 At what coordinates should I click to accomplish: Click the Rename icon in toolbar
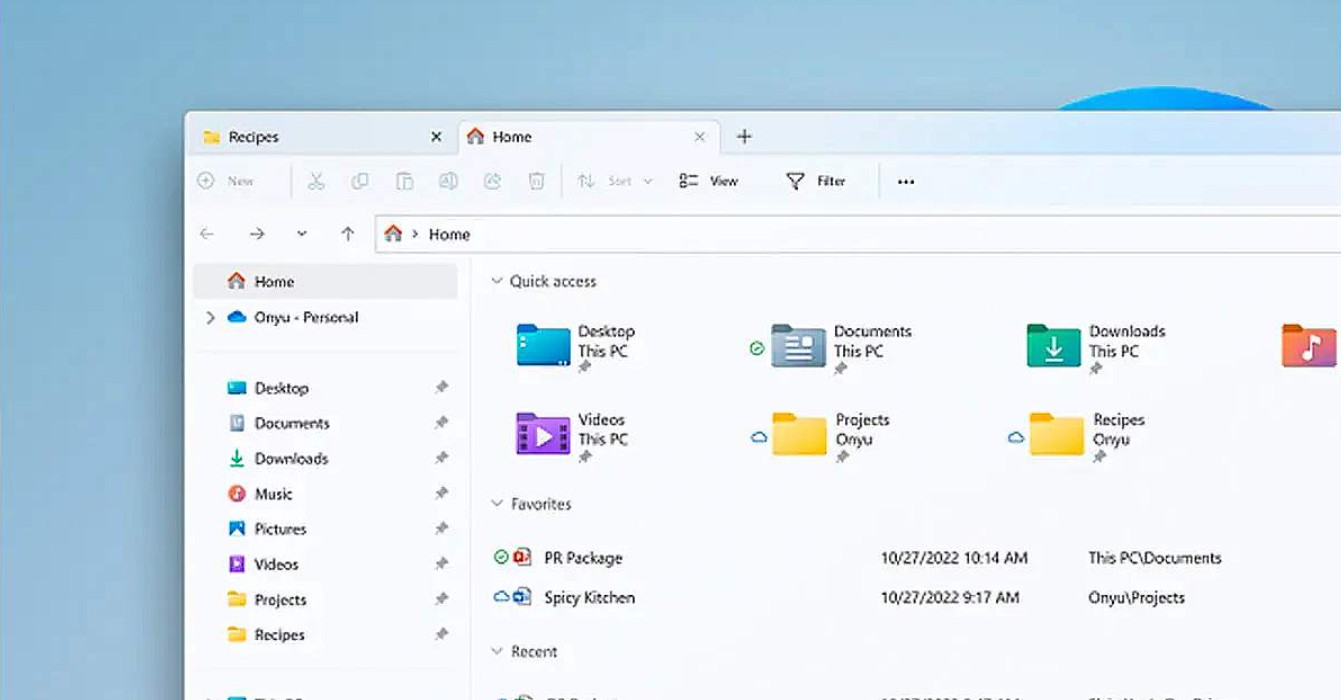coord(448,181)
